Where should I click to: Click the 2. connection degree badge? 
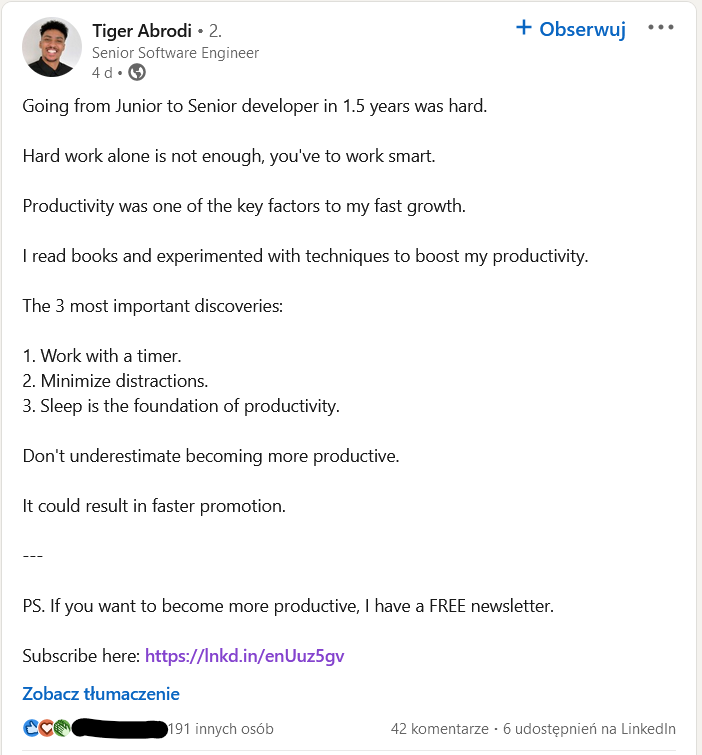pyautogui.click(x=215, y=31)
